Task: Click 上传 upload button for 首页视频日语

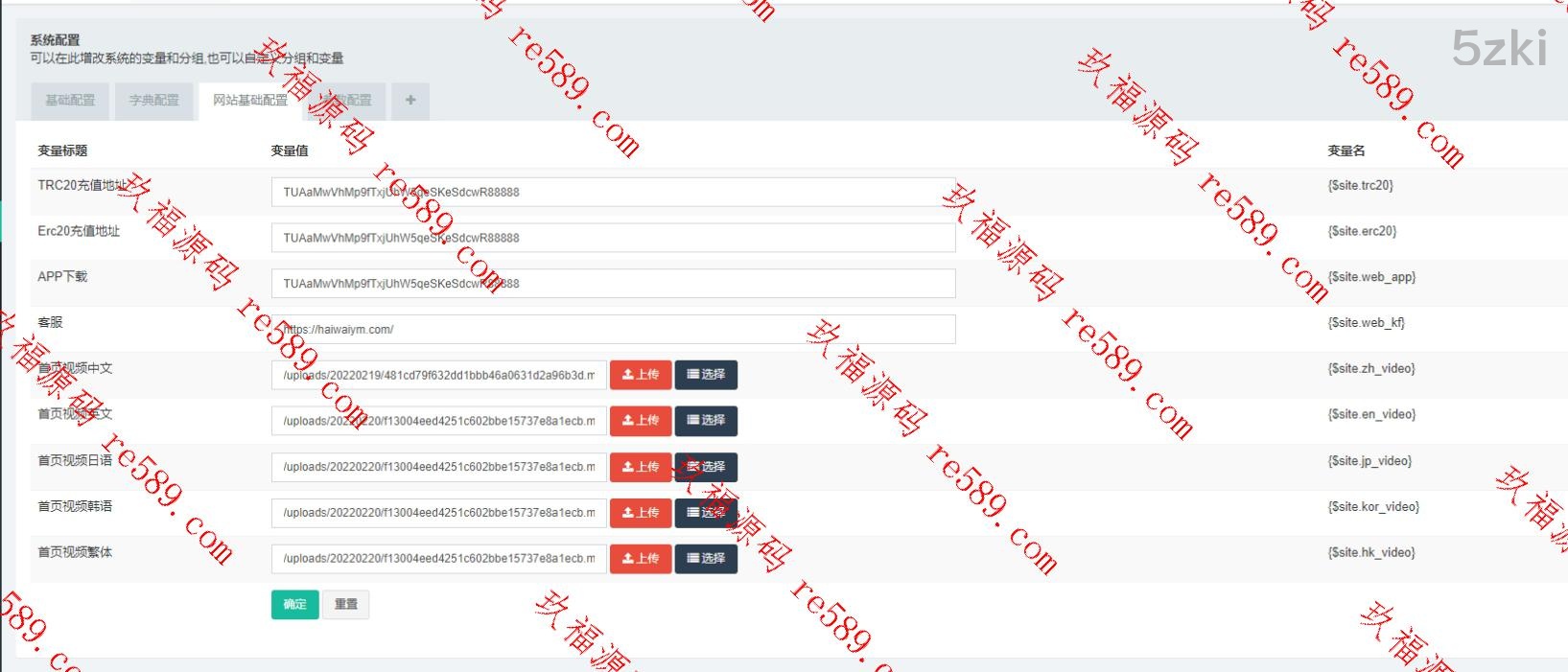Action: [641, 467]
